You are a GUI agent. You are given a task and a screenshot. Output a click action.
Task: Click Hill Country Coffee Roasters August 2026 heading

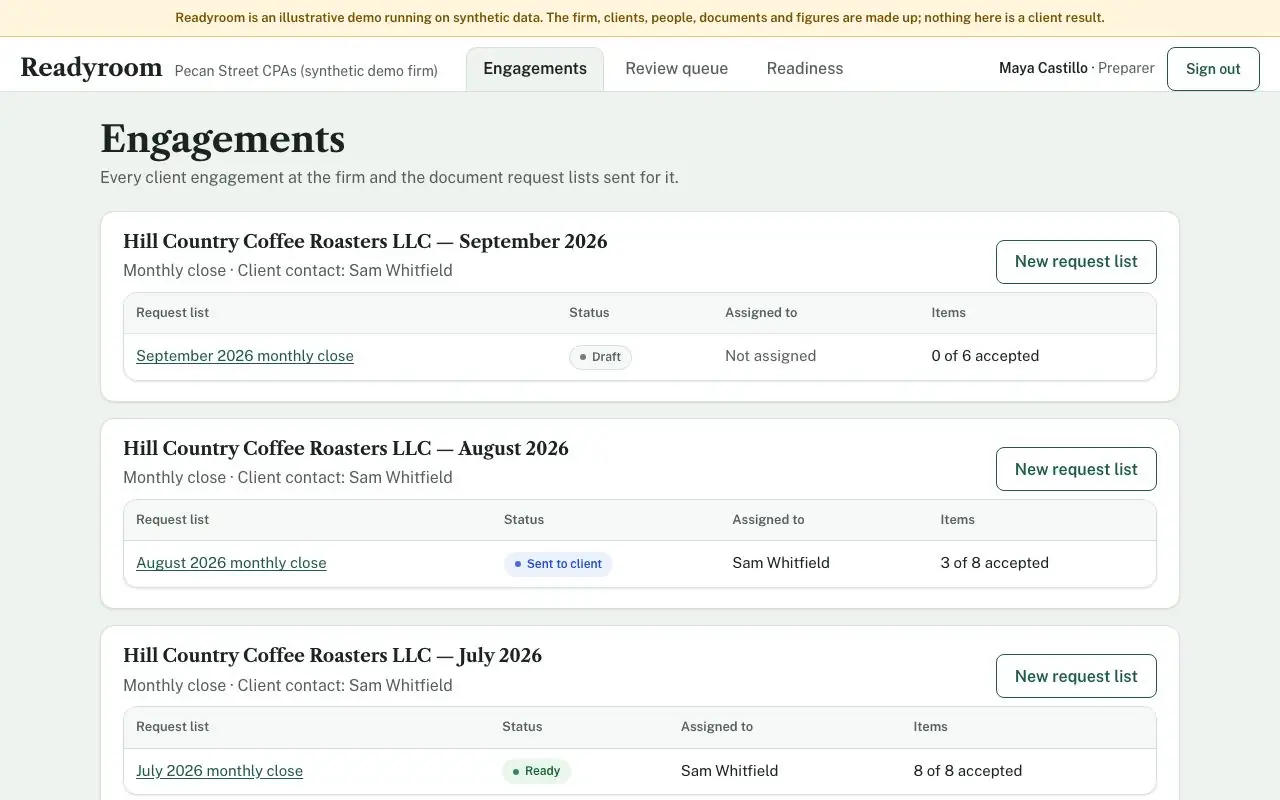pos(346,448)
